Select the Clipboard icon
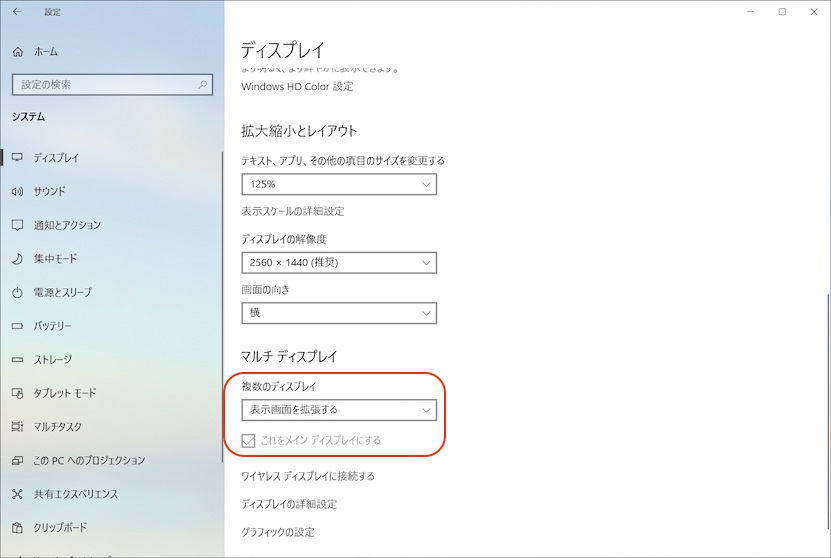This screenshot has height=558, width=831. click(17, 528)
